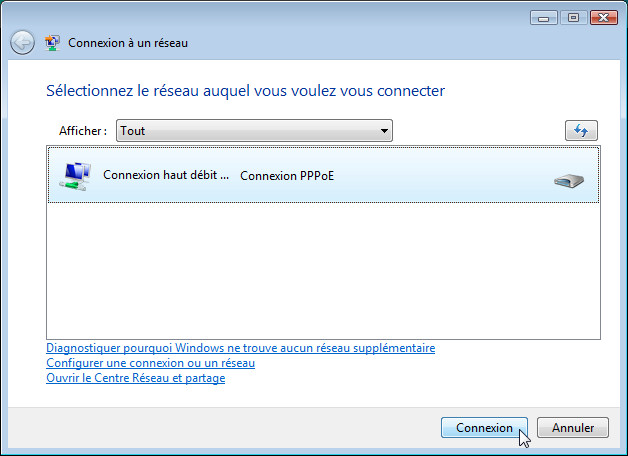Screen dimensions: 628x456
Task: Close the window with the red X
Action: (604, 18)
